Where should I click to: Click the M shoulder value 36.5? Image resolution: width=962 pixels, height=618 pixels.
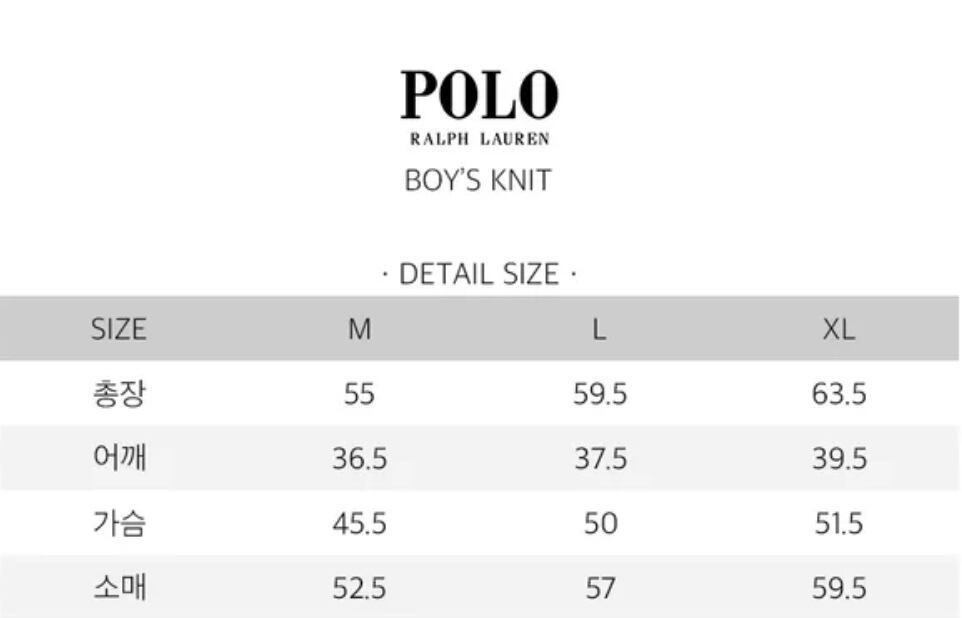coord(359,459)
